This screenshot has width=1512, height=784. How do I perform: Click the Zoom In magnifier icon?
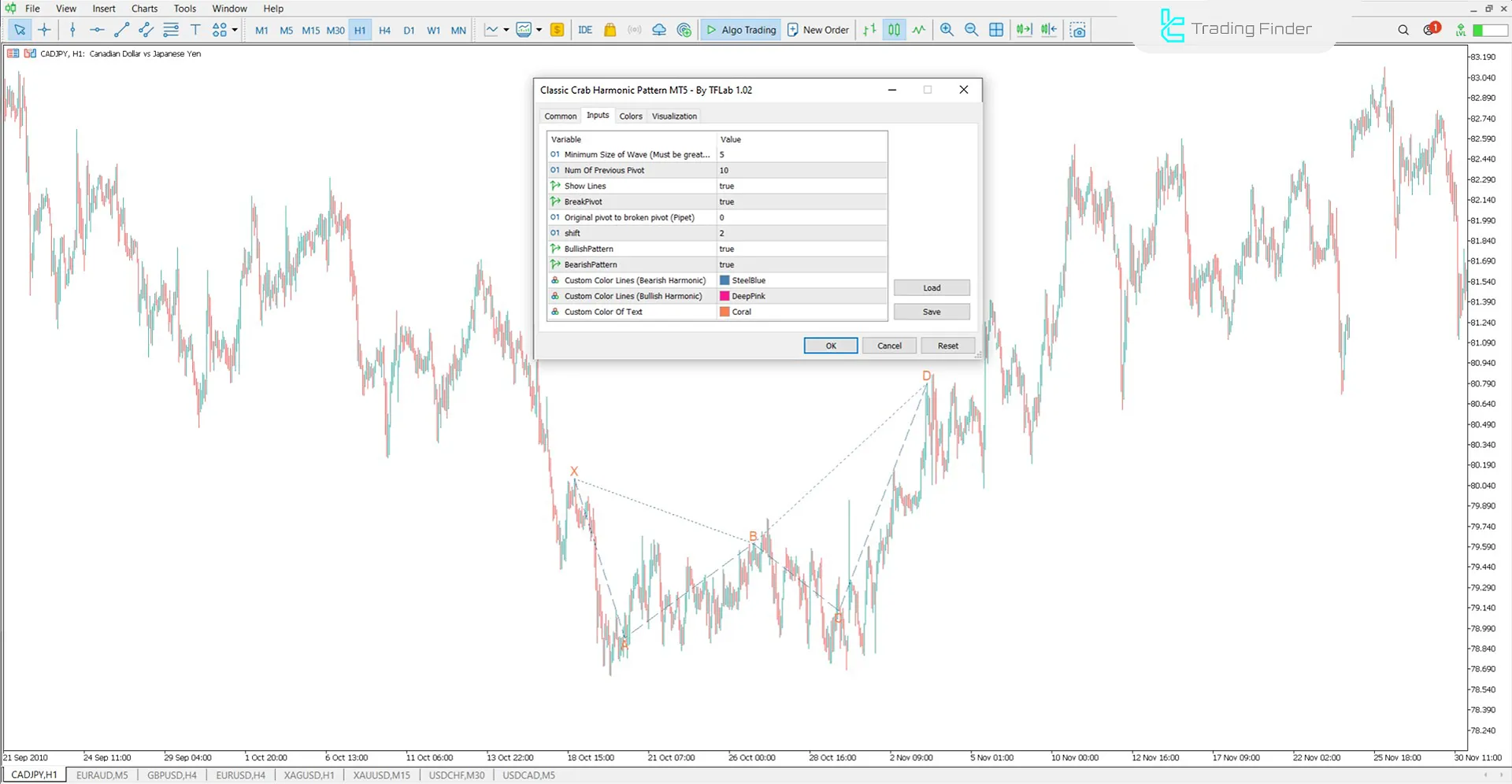click(x=947, y=29)
